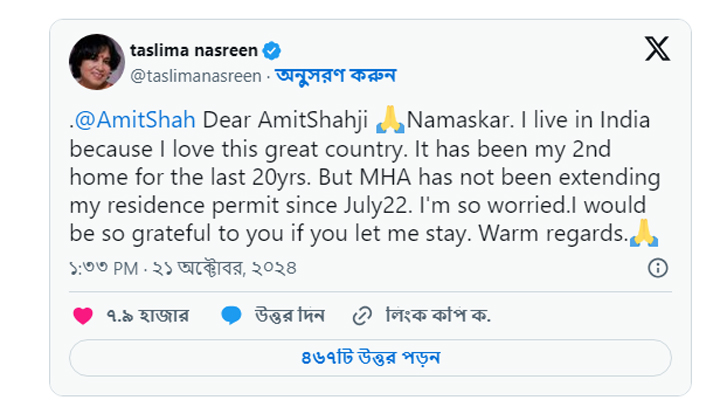Open the @AmitShah mention link
This screenshot has width=720, height=407.
click(x=135, y=120)
